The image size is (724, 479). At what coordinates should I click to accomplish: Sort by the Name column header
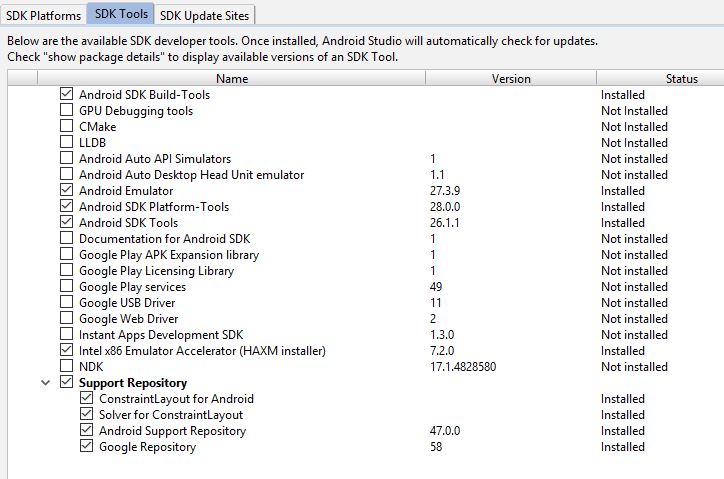[x=232, y=78]
